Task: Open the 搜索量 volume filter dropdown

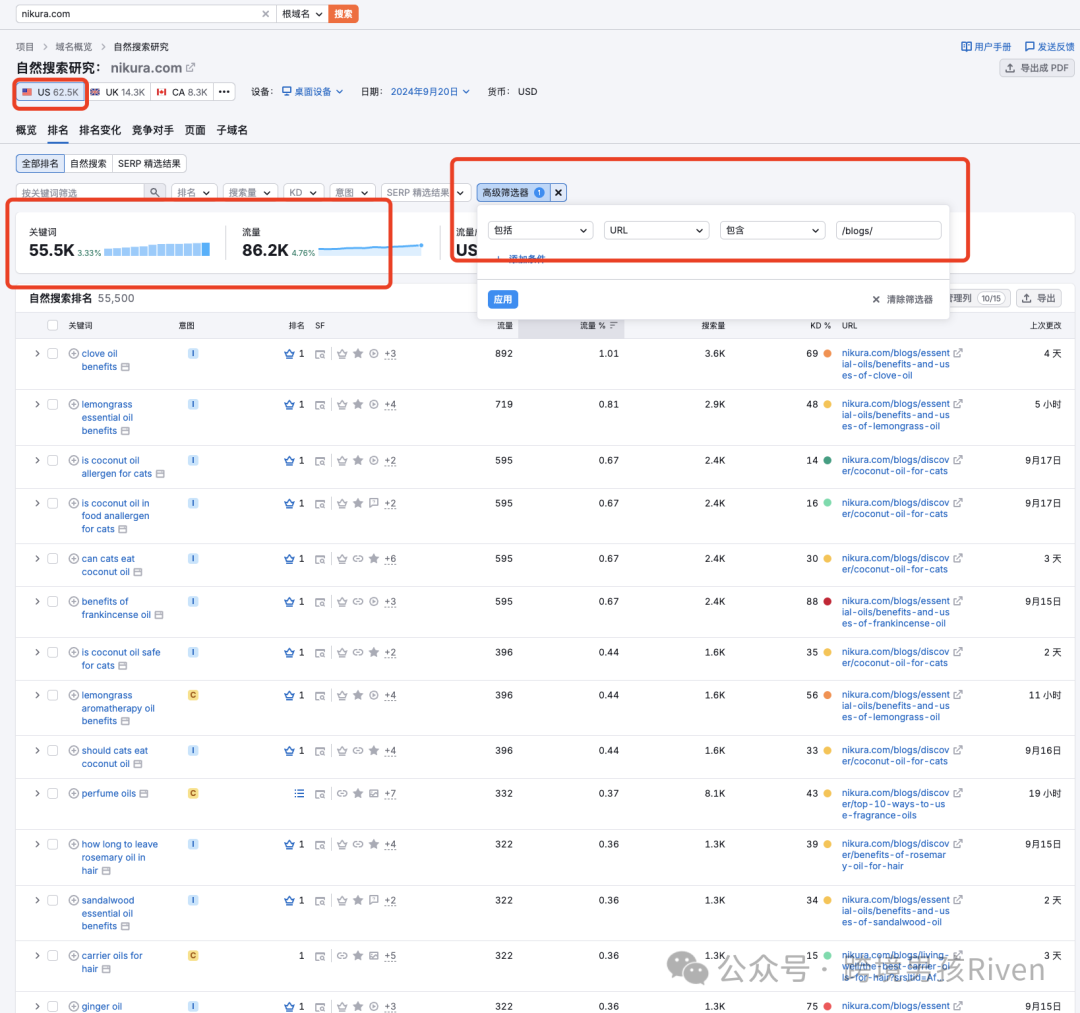Action: pos(250,193)
